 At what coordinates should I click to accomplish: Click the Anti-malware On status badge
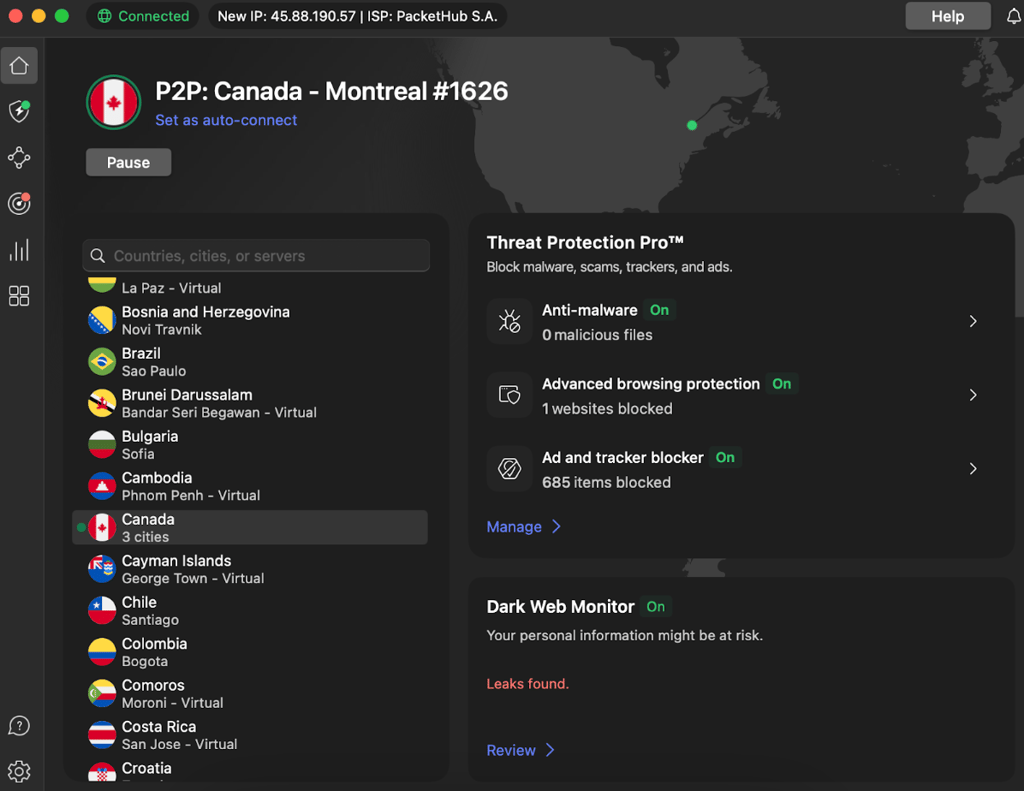[659, 310]
